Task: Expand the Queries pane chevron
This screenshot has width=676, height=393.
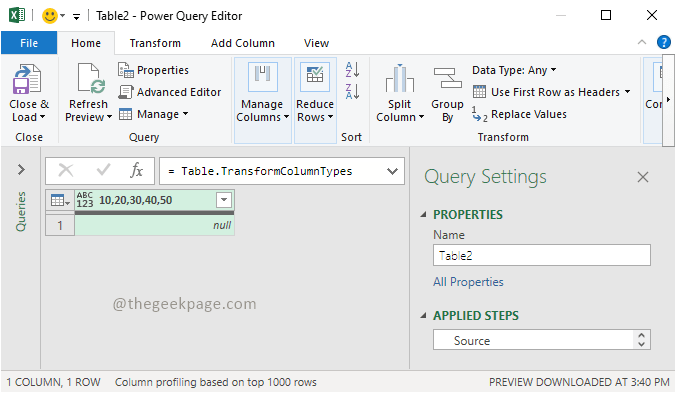Action: [21, 169]
